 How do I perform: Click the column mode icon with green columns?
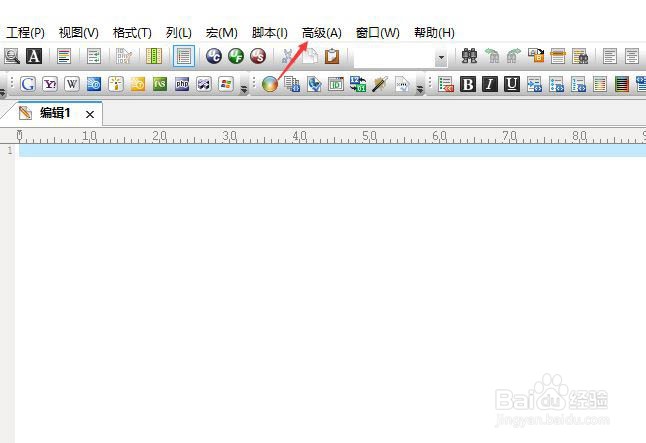click(154, 56)
